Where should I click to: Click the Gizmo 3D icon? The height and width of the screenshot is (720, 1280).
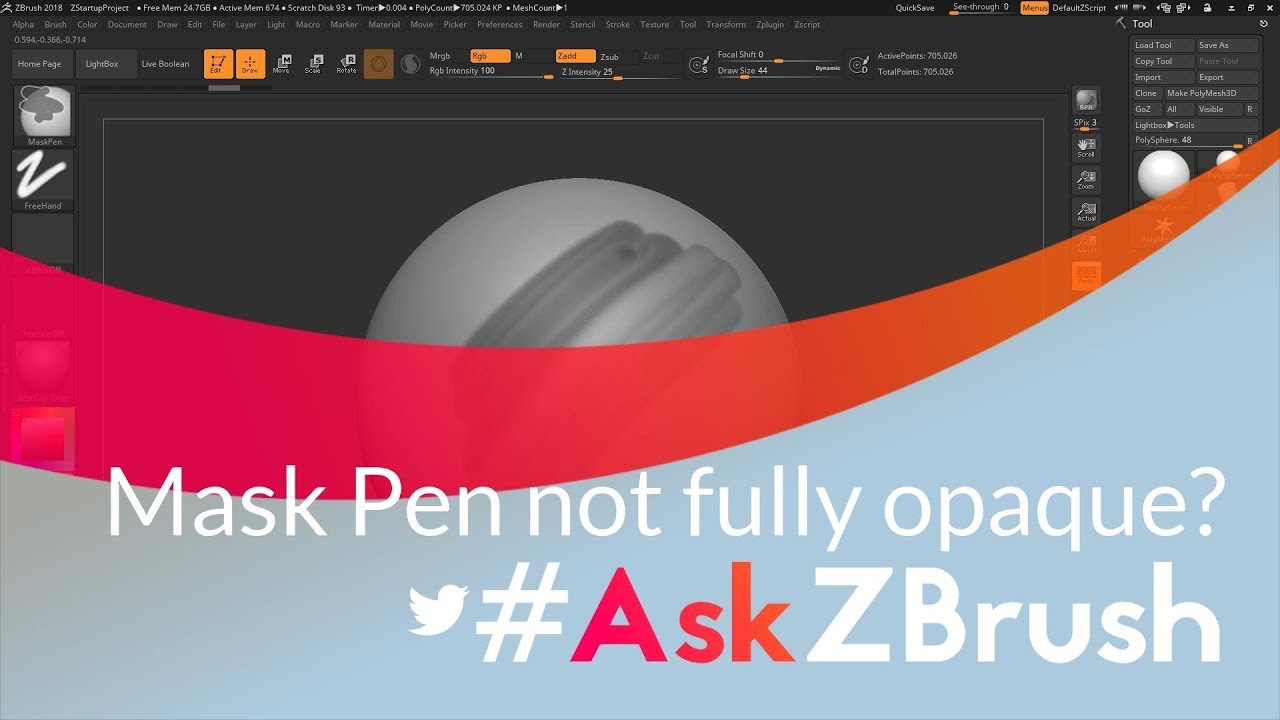point(378,64)
